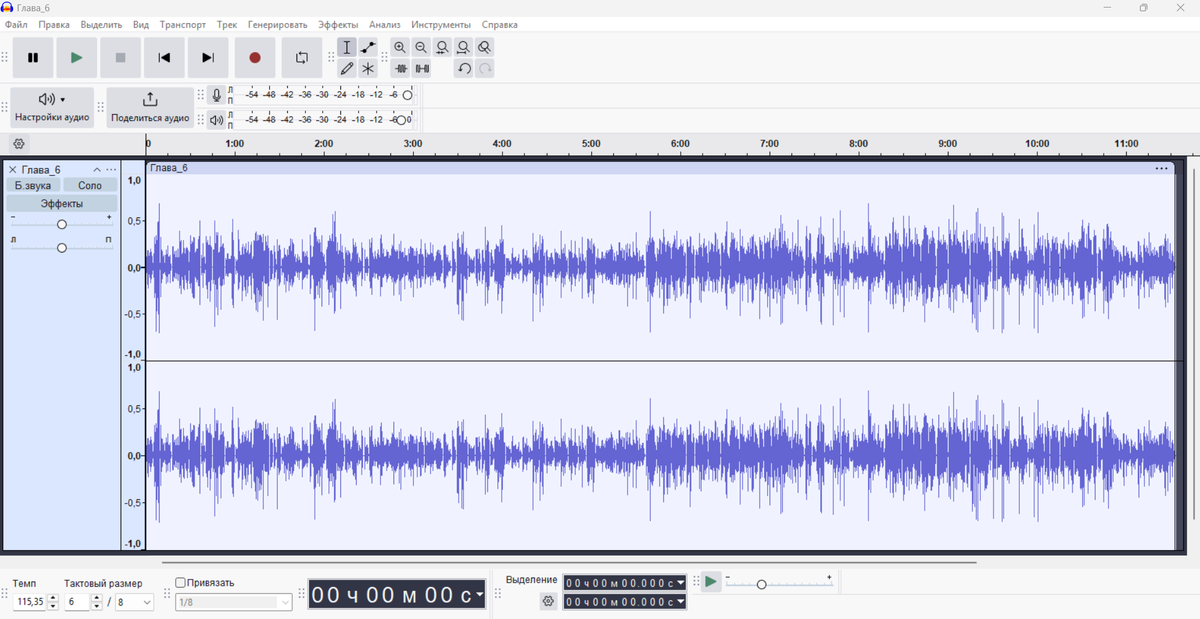Open time display format dropdown arrow
Viewport: 1200px width, 619px height.
[480, 595]
